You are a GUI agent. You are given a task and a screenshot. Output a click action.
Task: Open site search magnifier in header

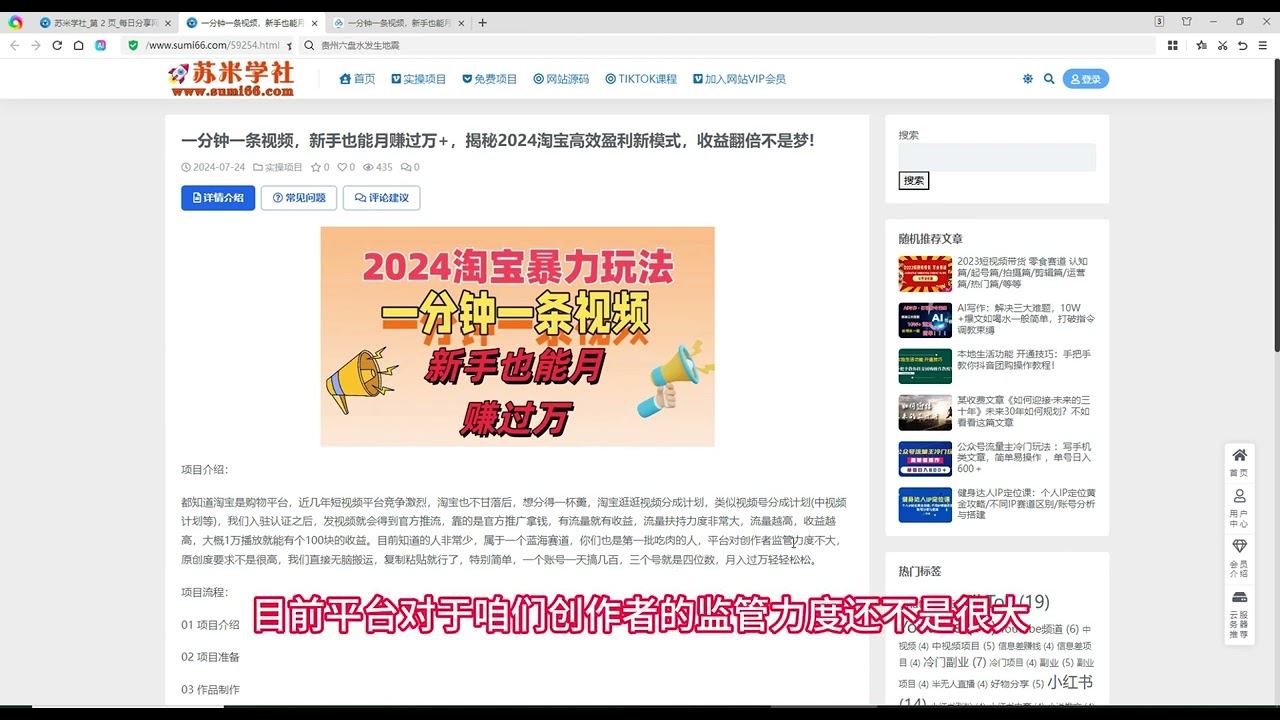(1049, 78)
